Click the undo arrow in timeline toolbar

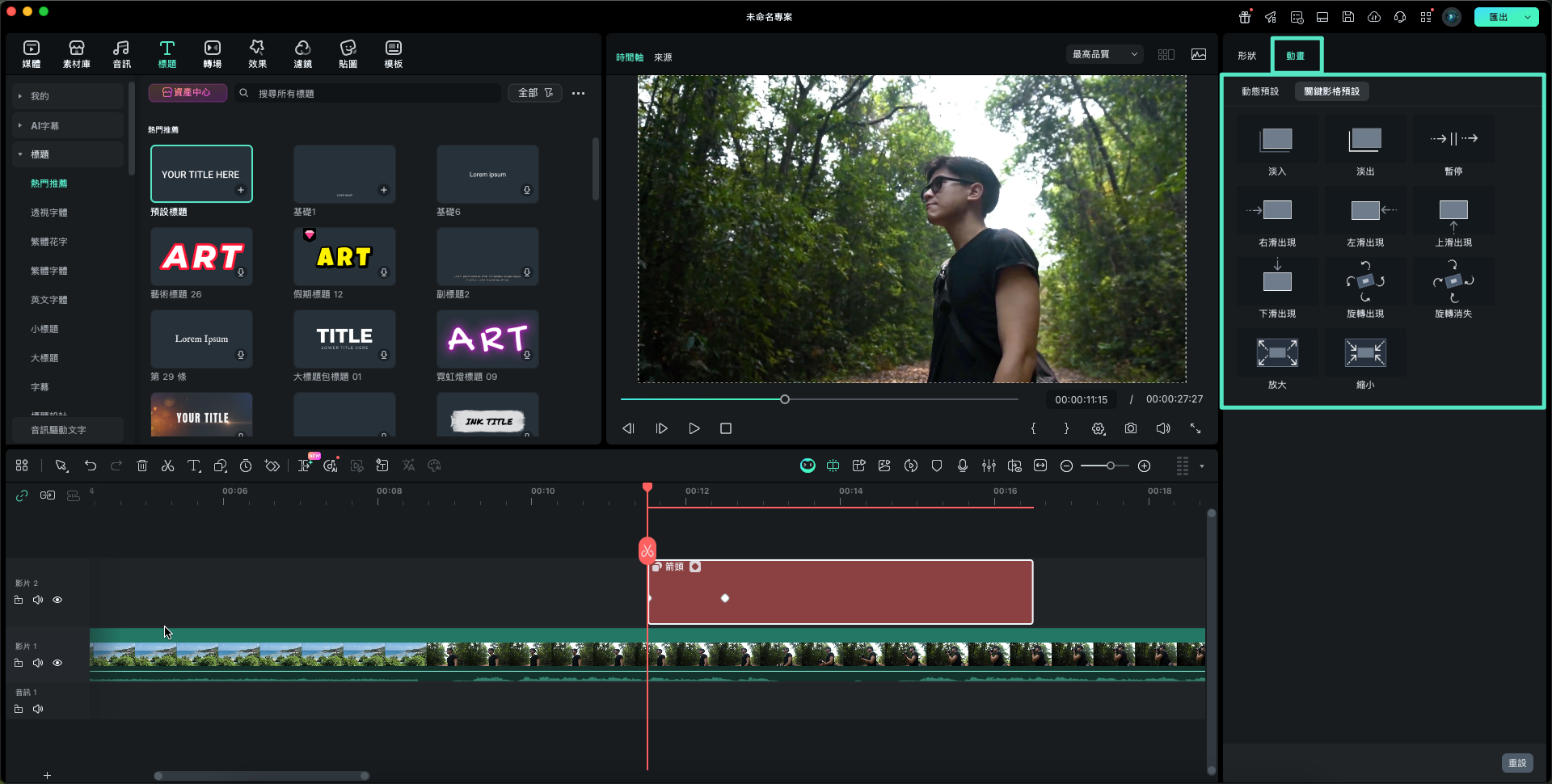pyautogui.click(x=91, y=466)
